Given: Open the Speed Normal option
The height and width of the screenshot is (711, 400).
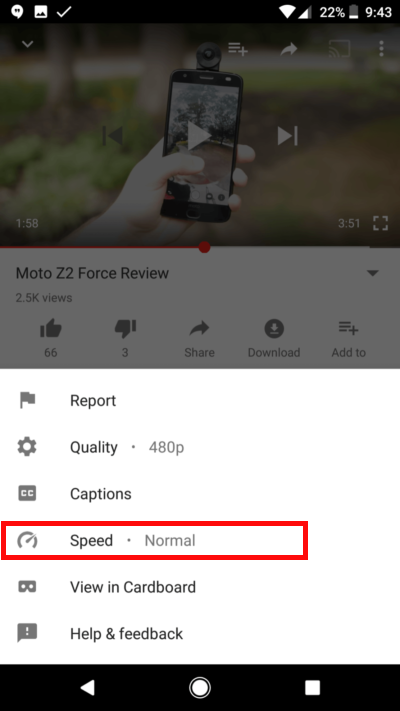Looking at the screenshot, I should click(200, 541).
